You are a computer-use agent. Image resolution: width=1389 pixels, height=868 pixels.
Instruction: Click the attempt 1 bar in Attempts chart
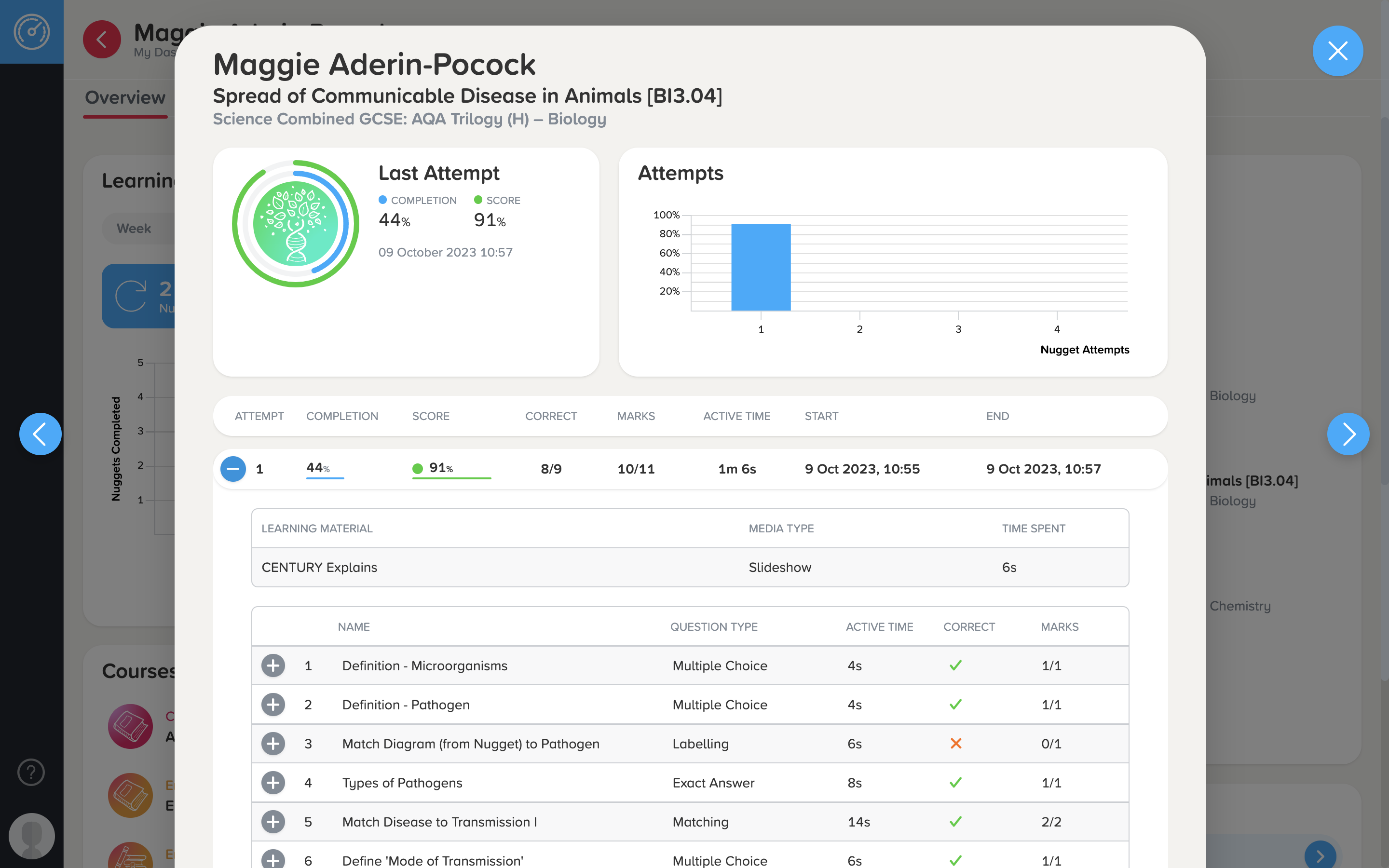761,268
